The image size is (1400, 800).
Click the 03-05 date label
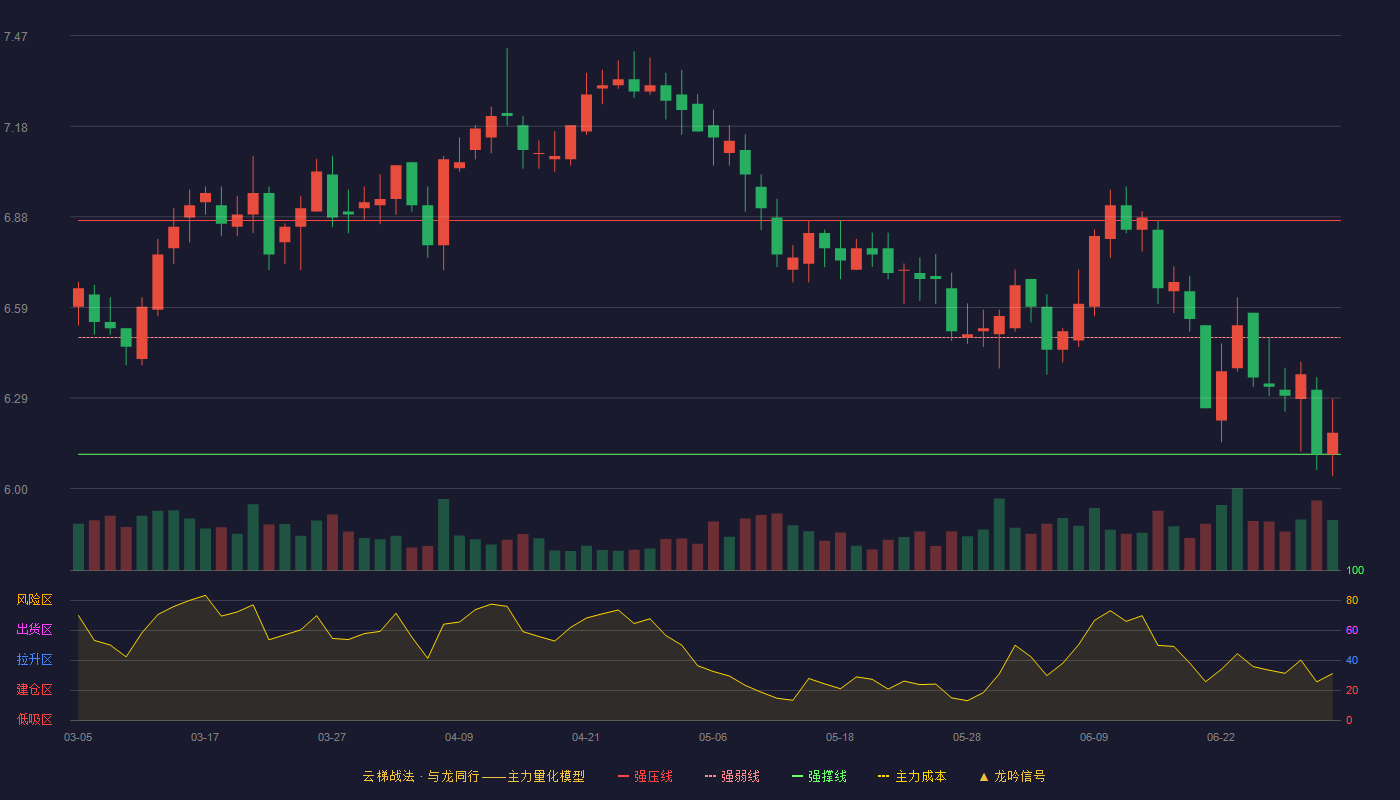[x=78, y=737]
